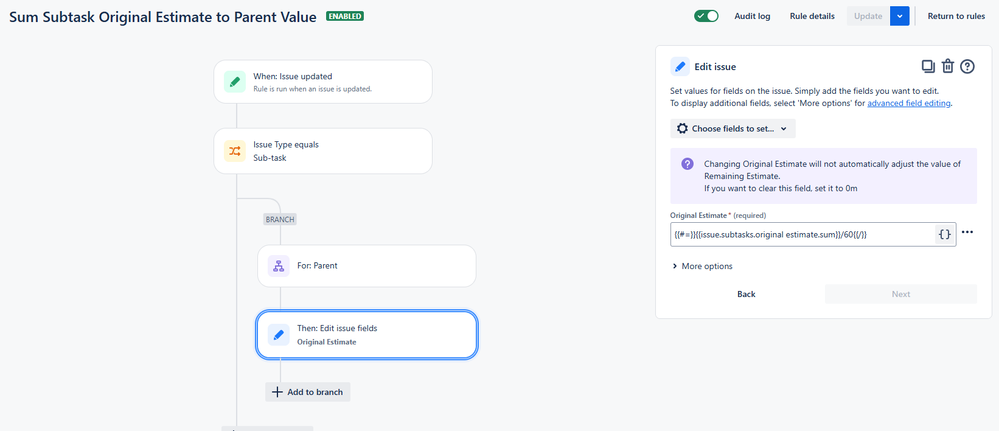Click the pencil icon on Edit issue fields action
This screenshot has height=431, width=999.
279,335
